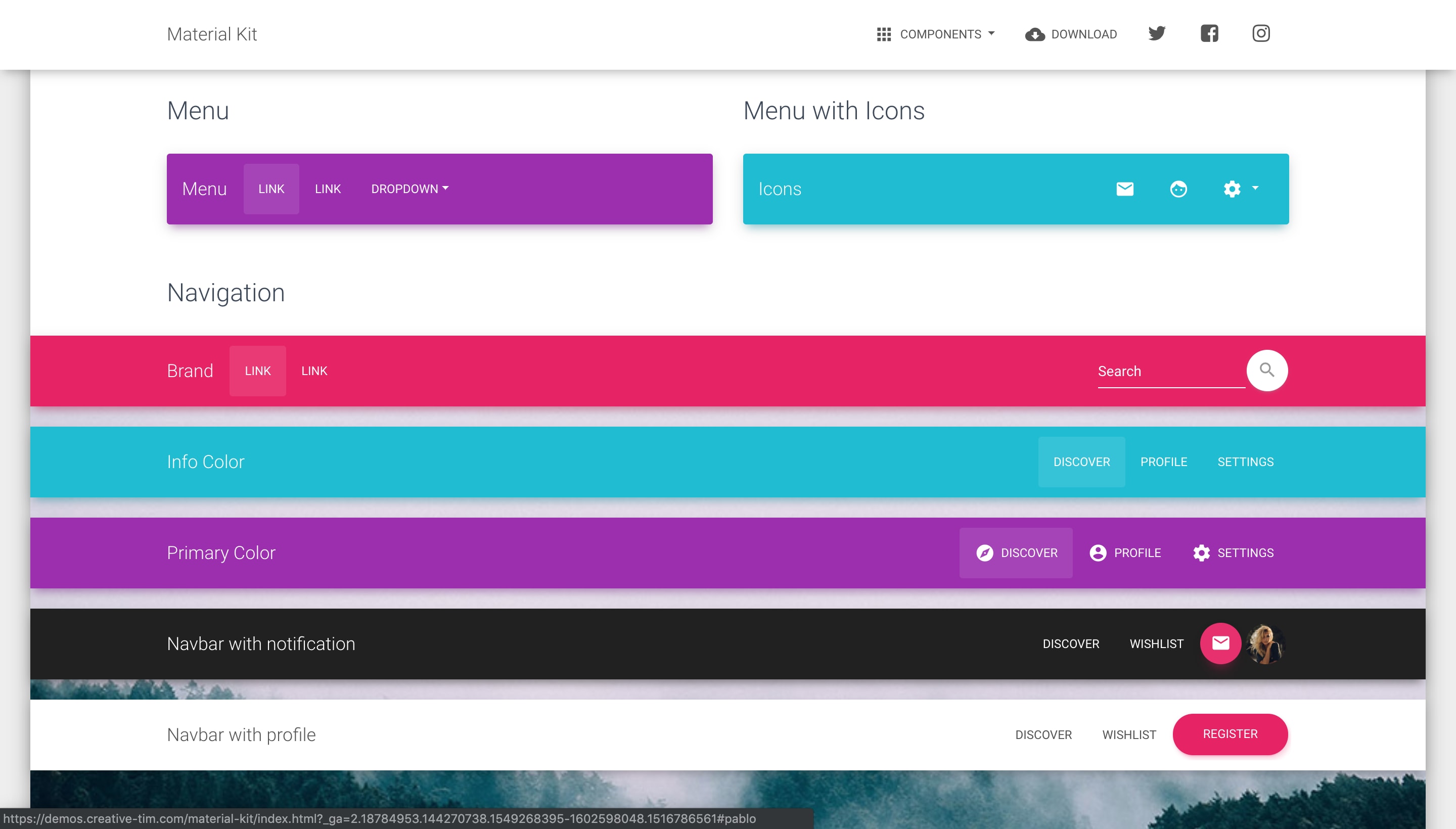The width and height of the screenshot is (1456, 829).
Task: Select Profile in Info Color navbar
Action: point(1163,462)
